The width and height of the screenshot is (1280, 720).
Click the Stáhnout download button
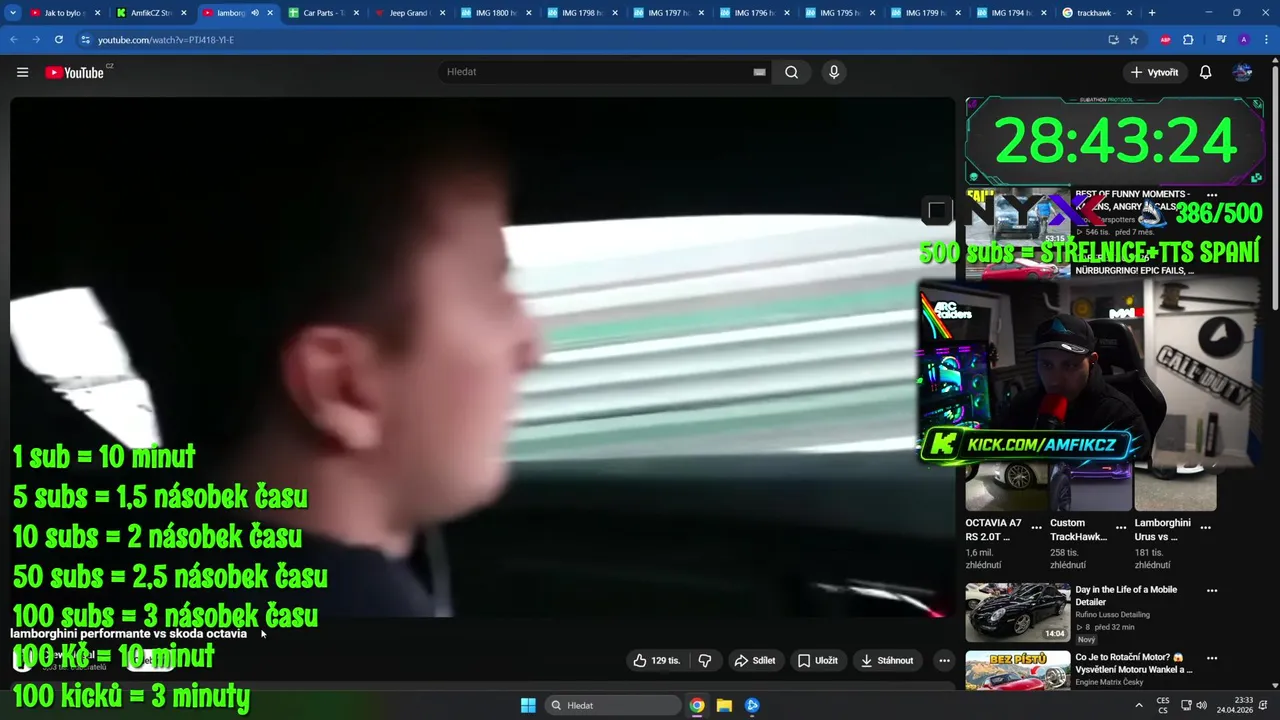coord(887,660)
